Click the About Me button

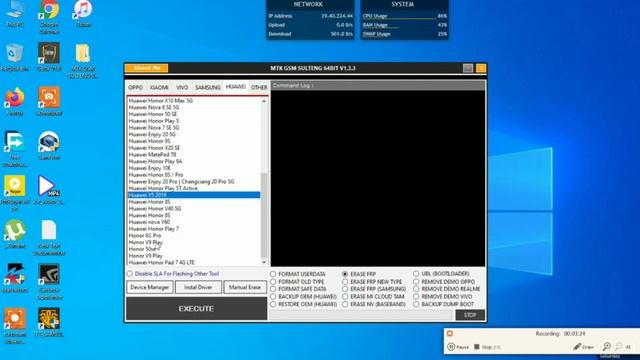pos(147,68)
